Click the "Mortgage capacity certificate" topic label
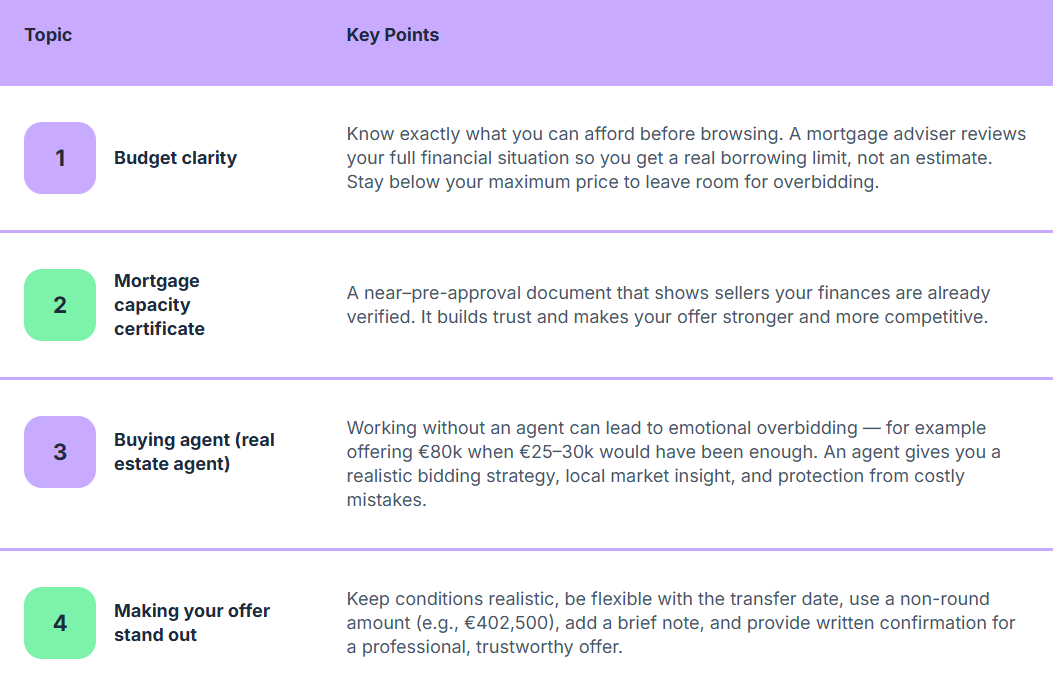Screen dimensions: 1053x687 click(159, 305)
